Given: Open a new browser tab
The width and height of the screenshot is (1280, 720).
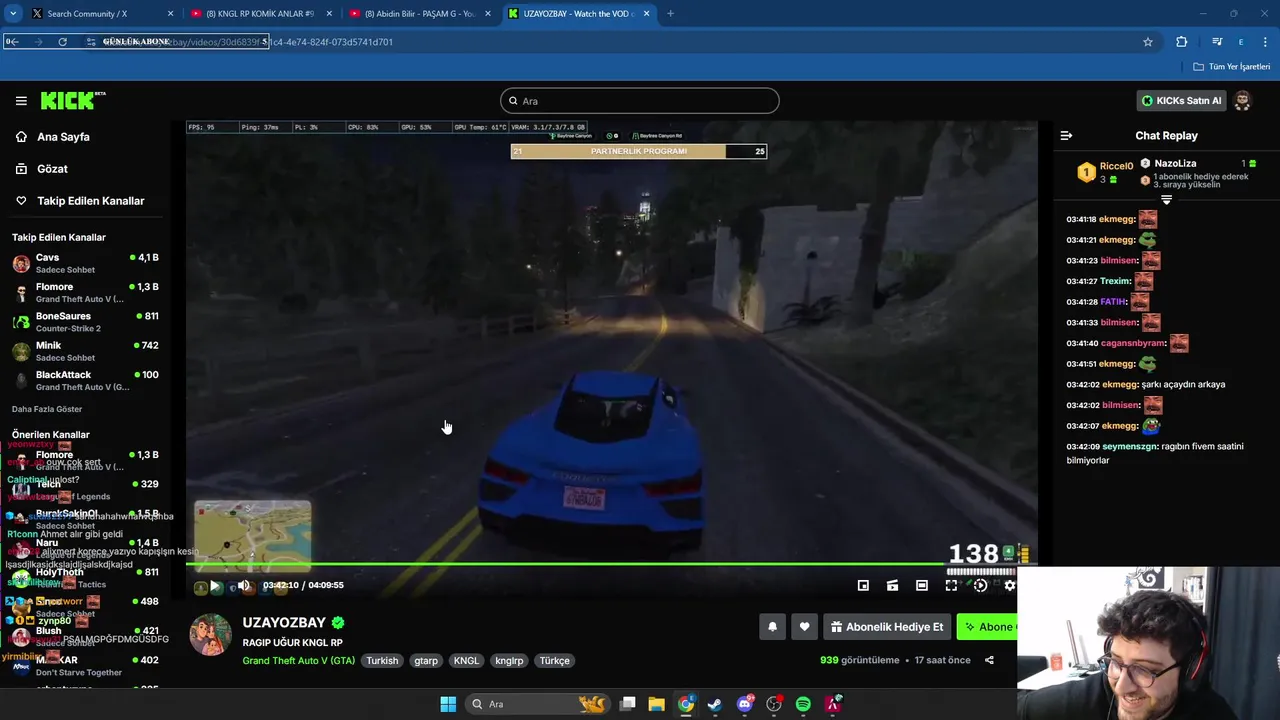Looking at the screenshot, I should click(x=670, y=14).
